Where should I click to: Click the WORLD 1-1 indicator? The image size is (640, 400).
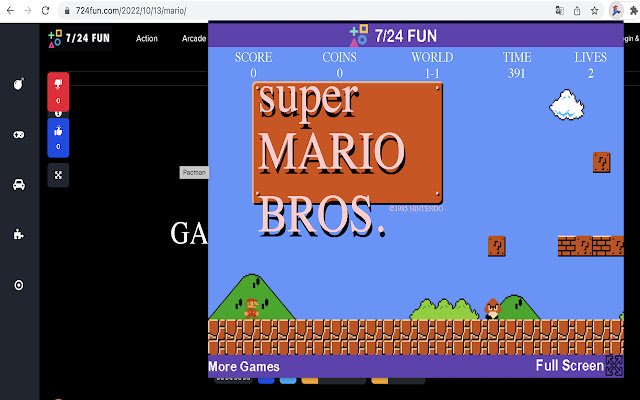432,65
